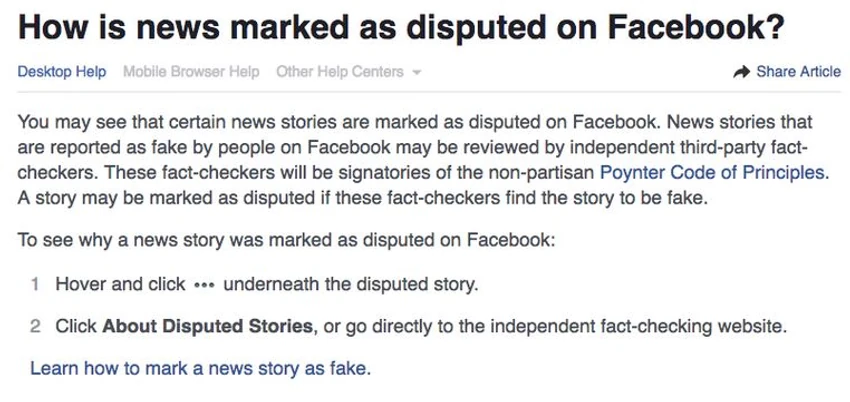The image size is (850, 402).
Task: Click the 'Hover and click' text in step 1
Action: (120, 284)
